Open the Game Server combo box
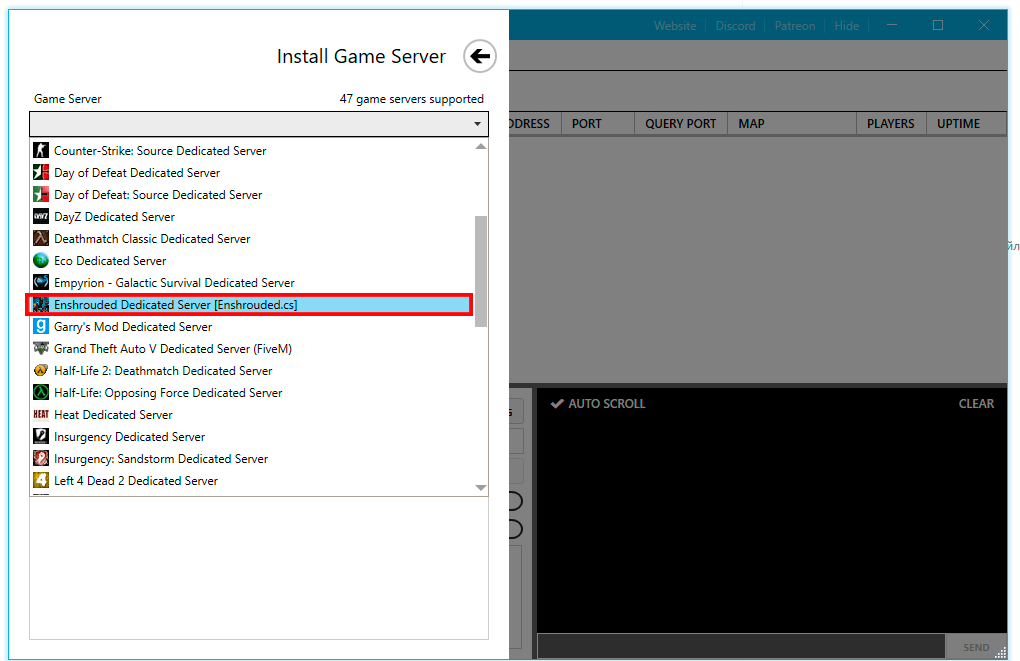1020x661 pixels. point(259,124)
